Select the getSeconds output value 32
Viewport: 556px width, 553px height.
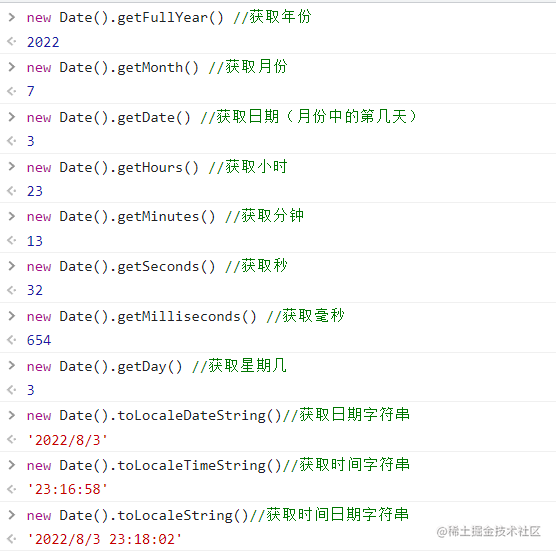35,290
